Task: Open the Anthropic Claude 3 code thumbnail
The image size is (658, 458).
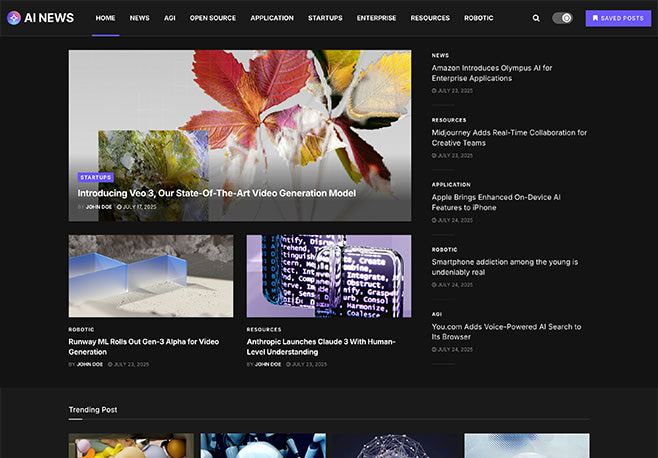Action: tap(328, 276)
